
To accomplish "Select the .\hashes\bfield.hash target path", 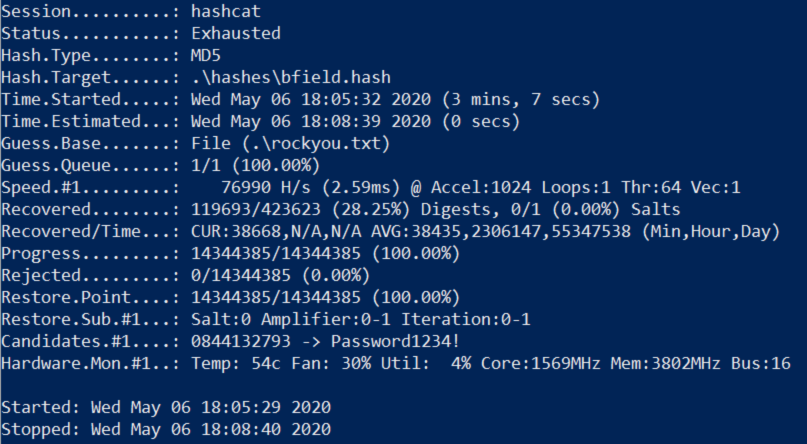I will (291, 77).
